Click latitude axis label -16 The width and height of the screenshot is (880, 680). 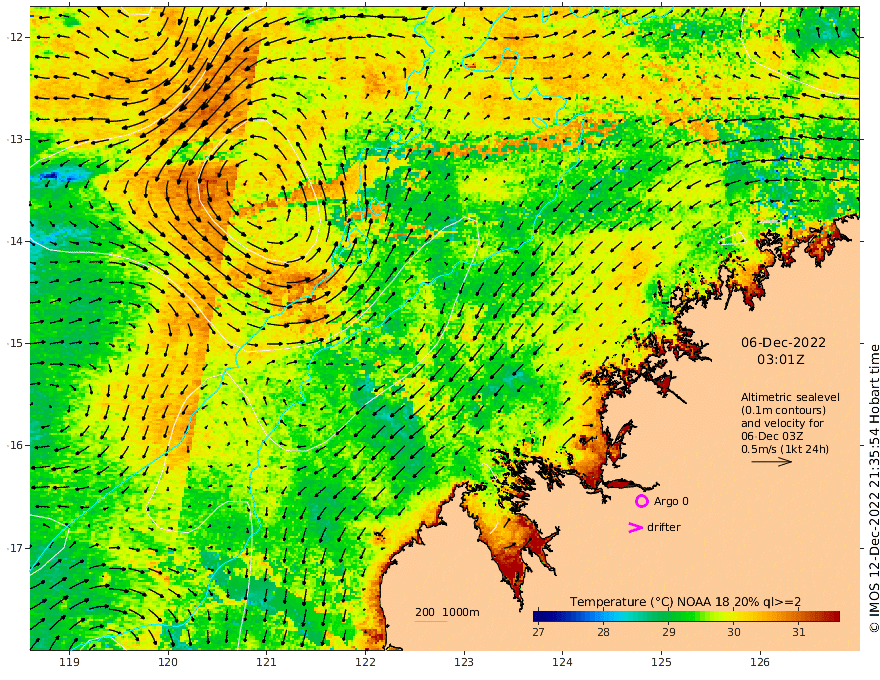click(x=15, y=445)
